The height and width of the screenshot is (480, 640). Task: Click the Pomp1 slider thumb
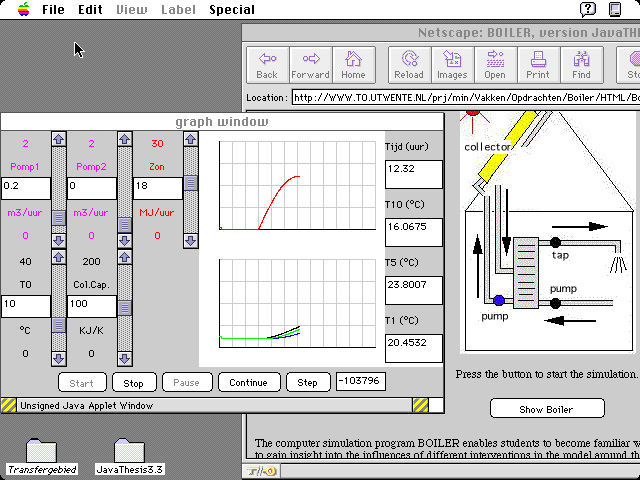coord(59,218)
